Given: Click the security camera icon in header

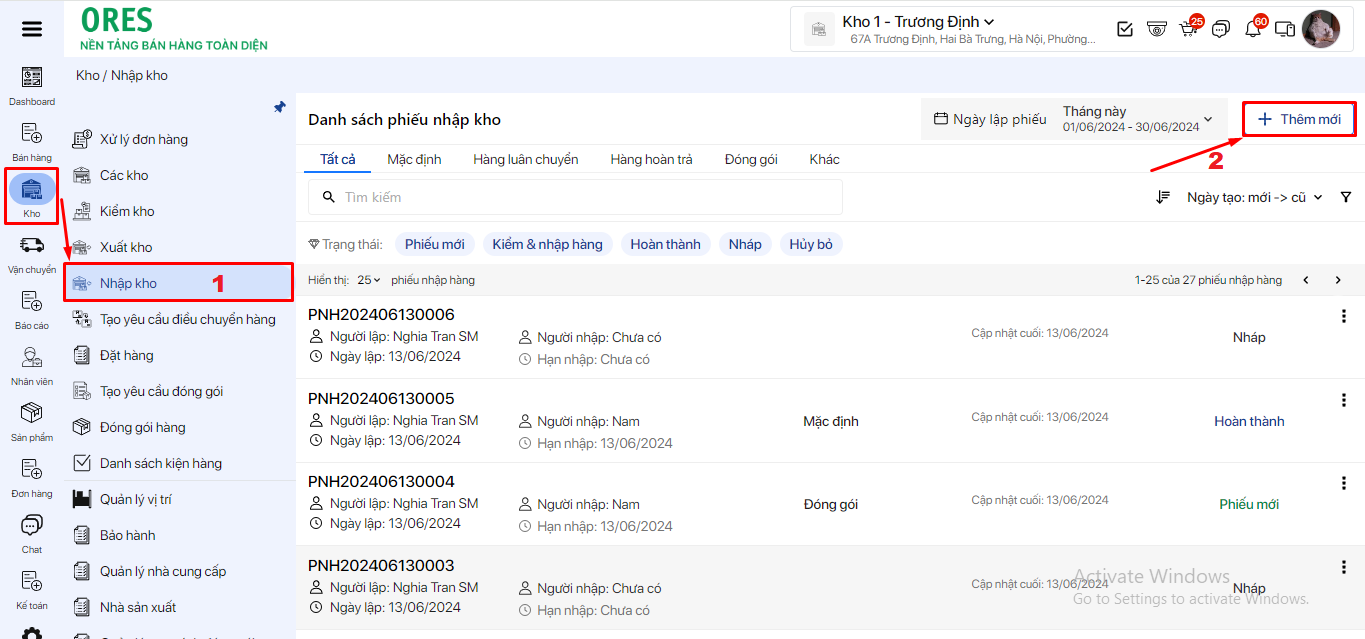Looking at the screenshot, I should point(1157,29).
